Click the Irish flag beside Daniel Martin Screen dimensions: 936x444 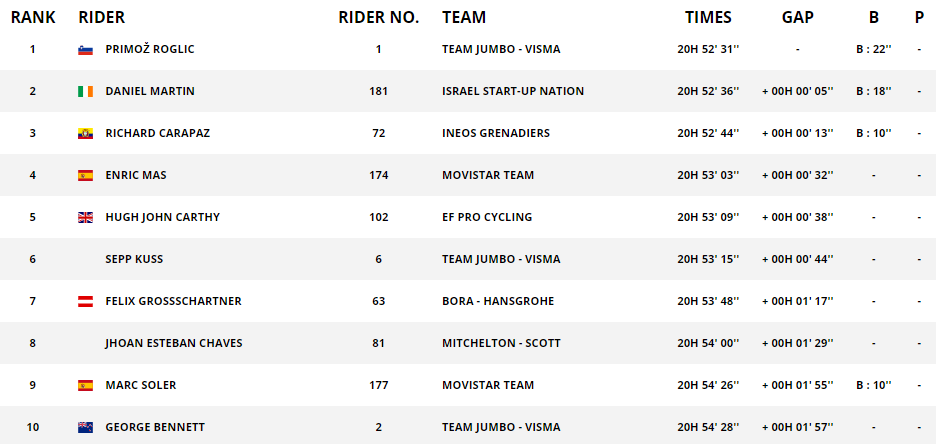(x=85, y=91)
